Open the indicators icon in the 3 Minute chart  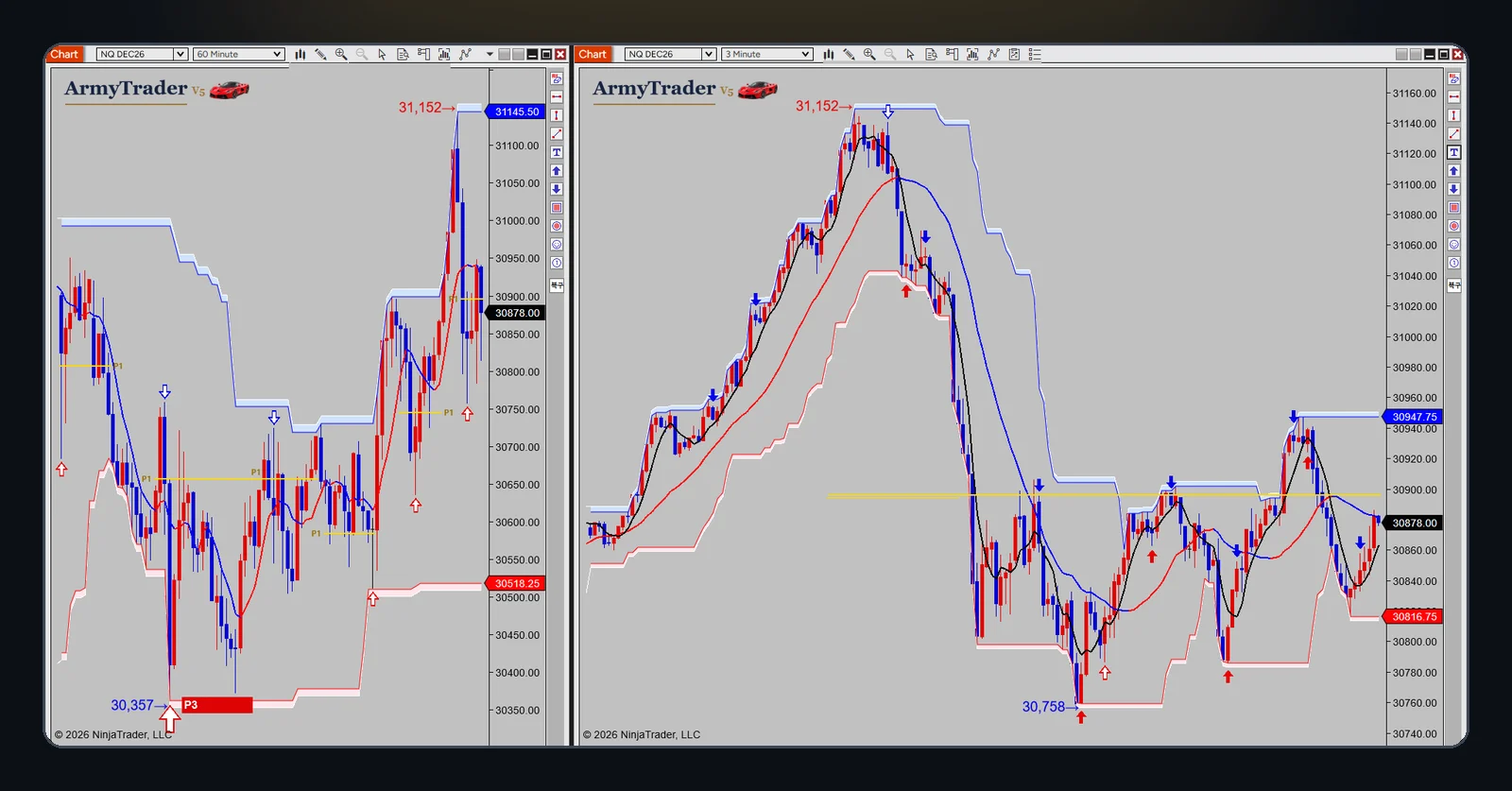click(972, 54)
